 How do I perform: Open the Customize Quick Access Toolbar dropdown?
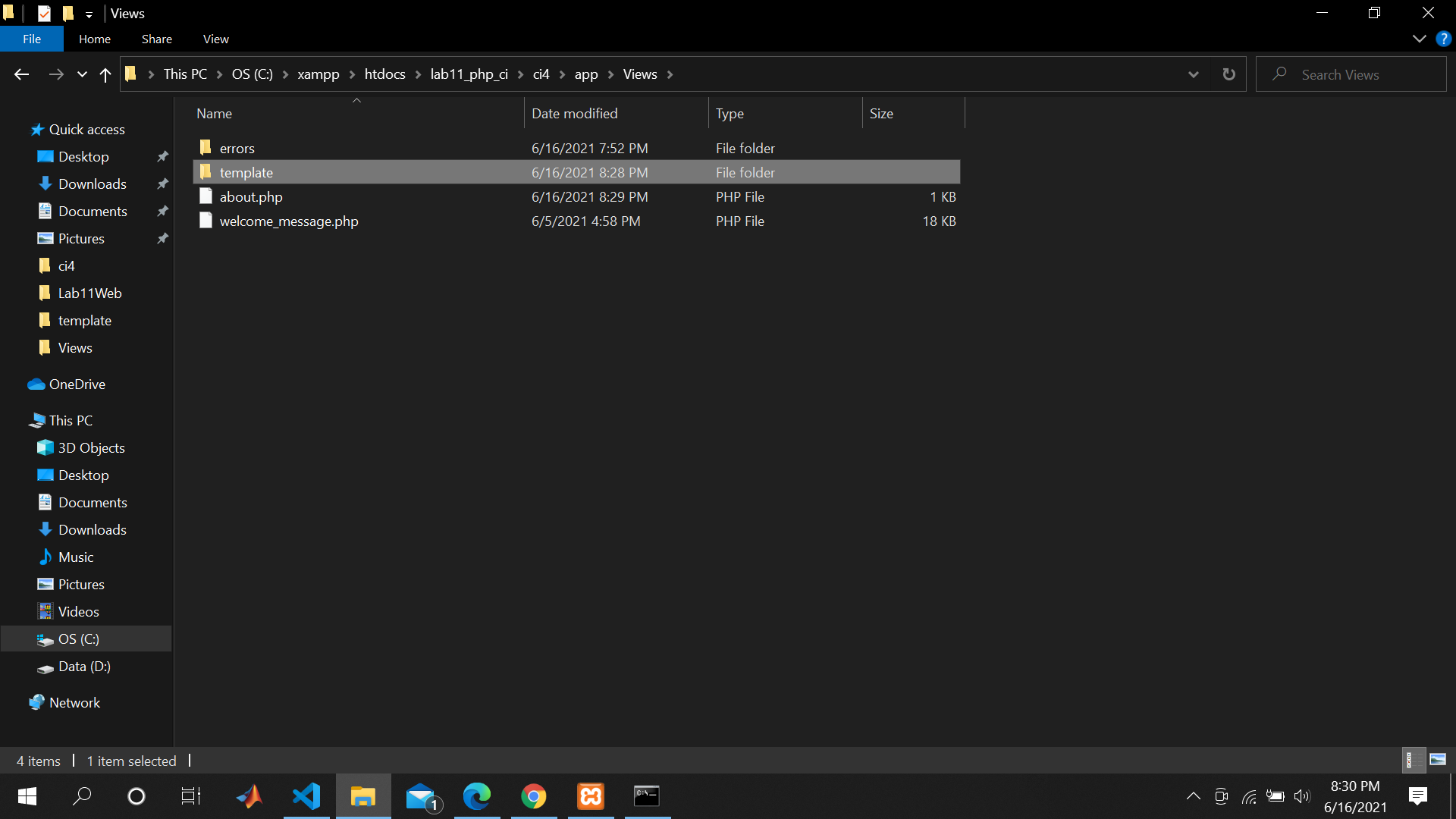pyautogui.click(x=89, y=14)
